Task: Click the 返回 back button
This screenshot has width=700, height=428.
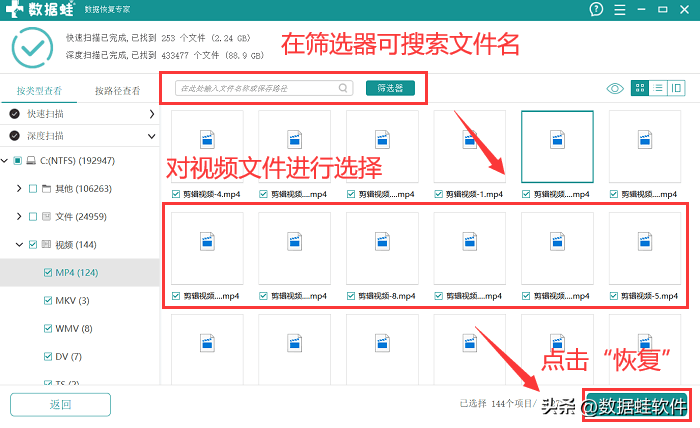Action: 60,404
